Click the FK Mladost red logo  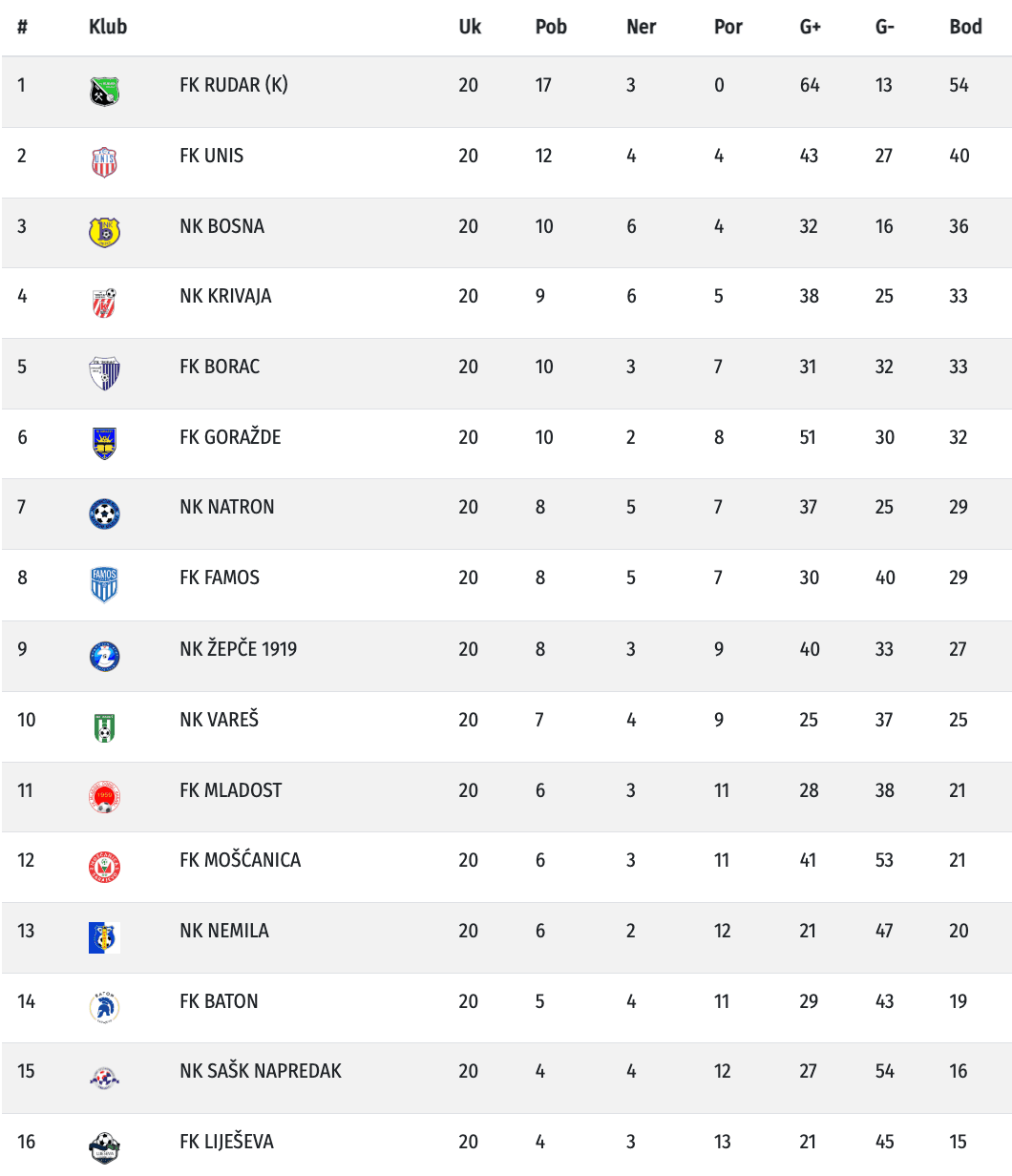(104, 796)
